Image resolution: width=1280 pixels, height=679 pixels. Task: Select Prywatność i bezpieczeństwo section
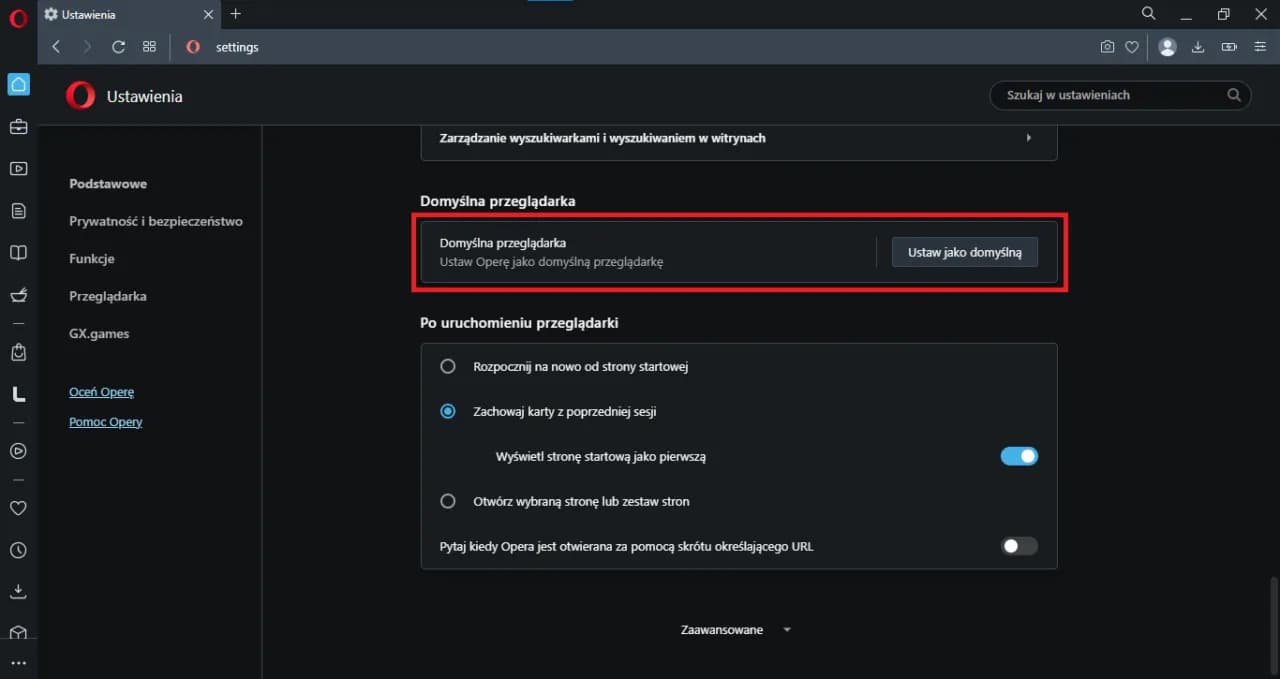[x=156, y=221]
